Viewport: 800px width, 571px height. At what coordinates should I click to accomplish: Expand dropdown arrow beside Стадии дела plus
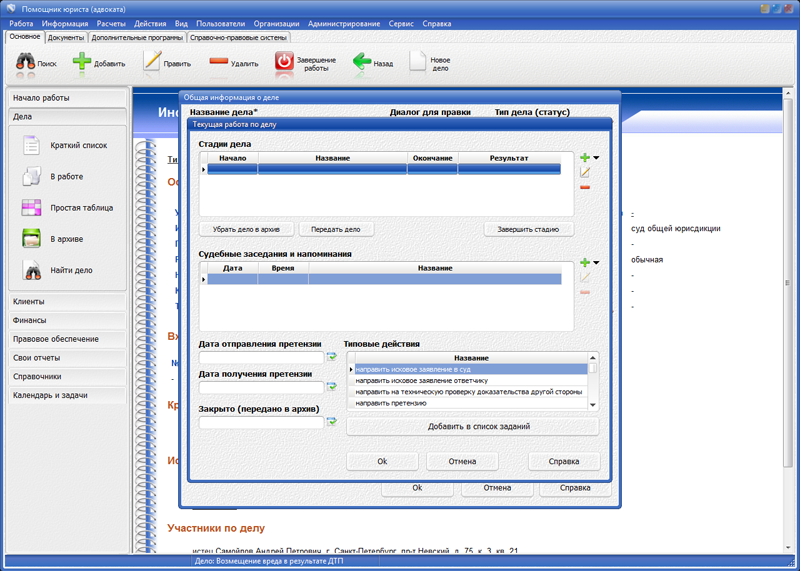click(x=597, y=158)
